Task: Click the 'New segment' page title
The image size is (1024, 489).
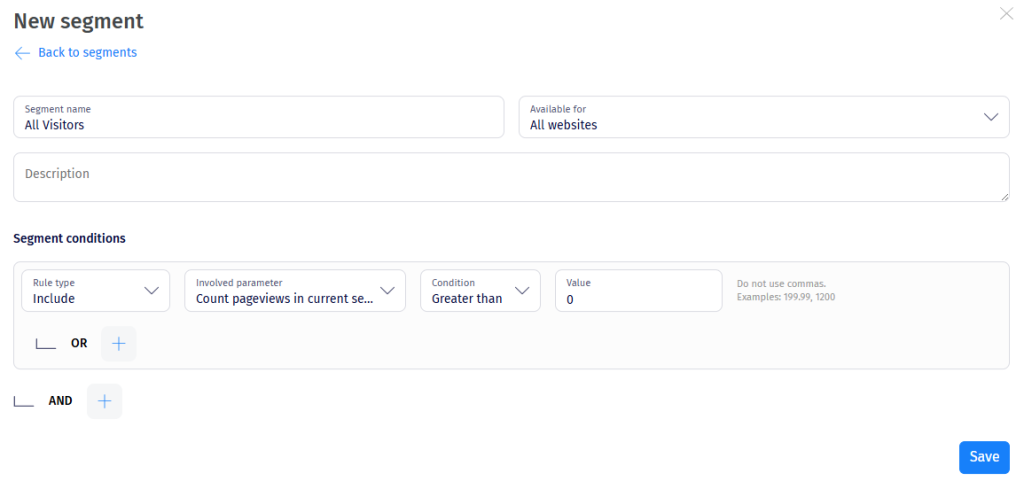Action: coord(78,21)
